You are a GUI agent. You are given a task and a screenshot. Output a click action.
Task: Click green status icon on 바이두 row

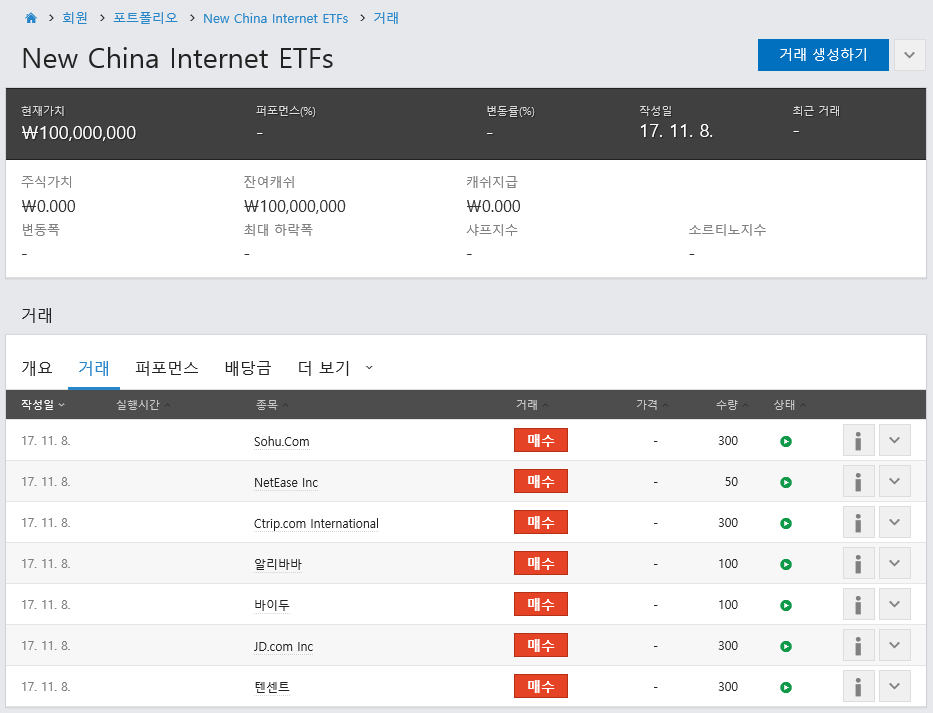pos(786,605)
